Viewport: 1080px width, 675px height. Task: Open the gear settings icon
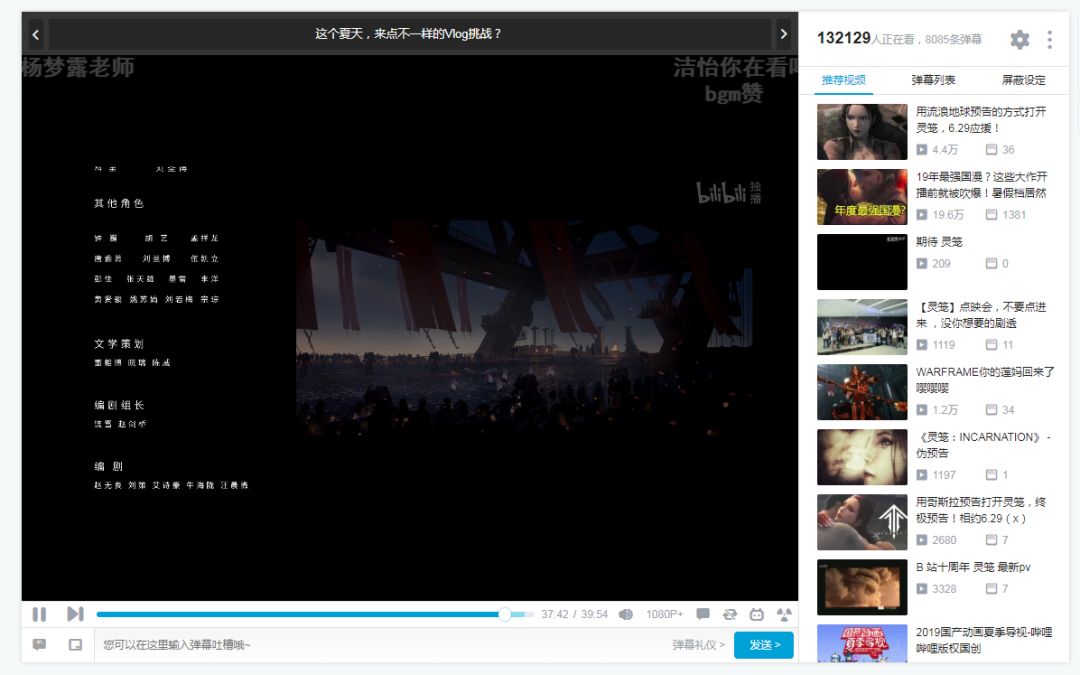point(1019,39)
